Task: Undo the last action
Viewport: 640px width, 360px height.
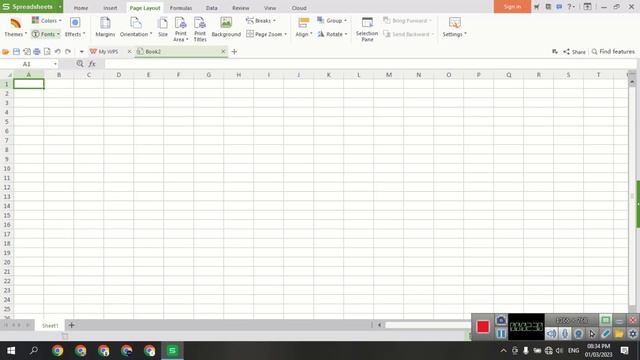Action: (58, 51)
